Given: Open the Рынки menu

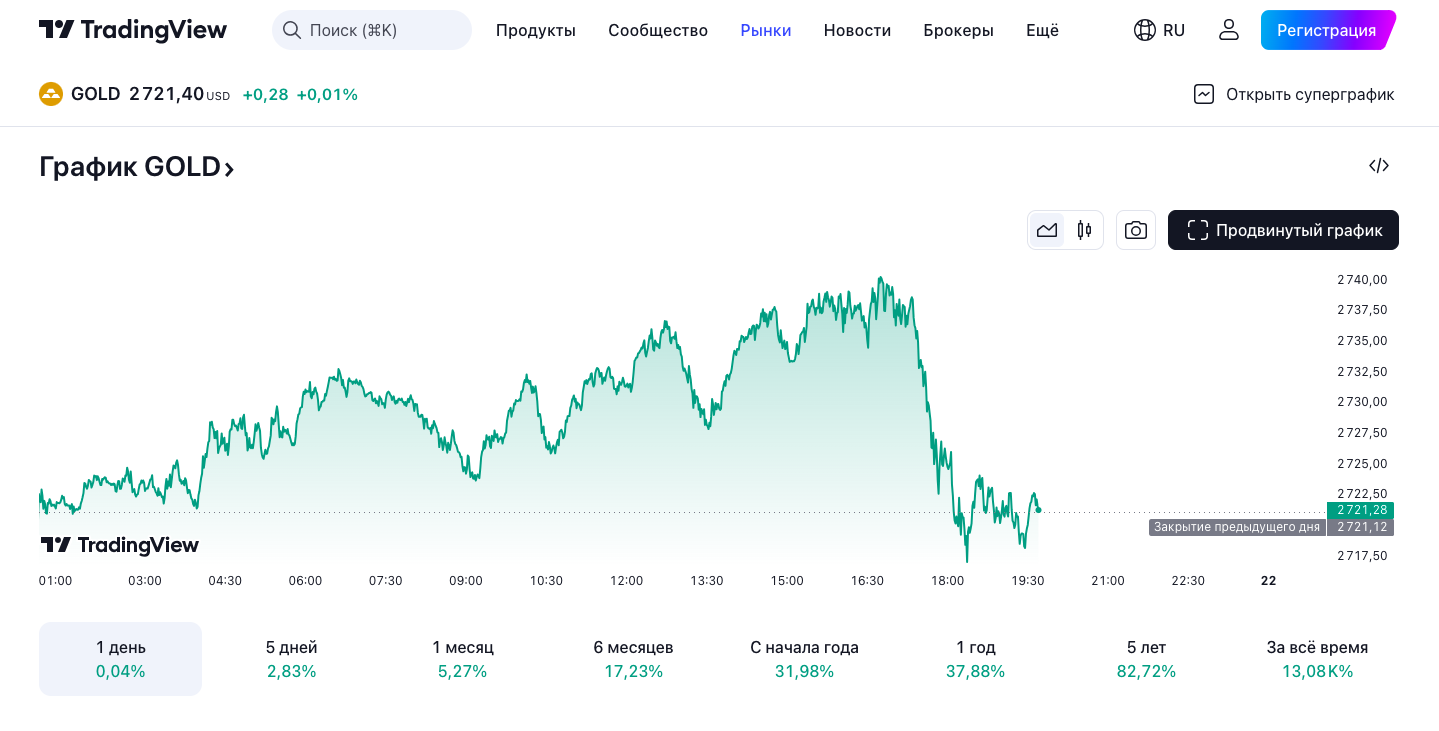Looking at the screenshot, I should (x=766, y=30).
